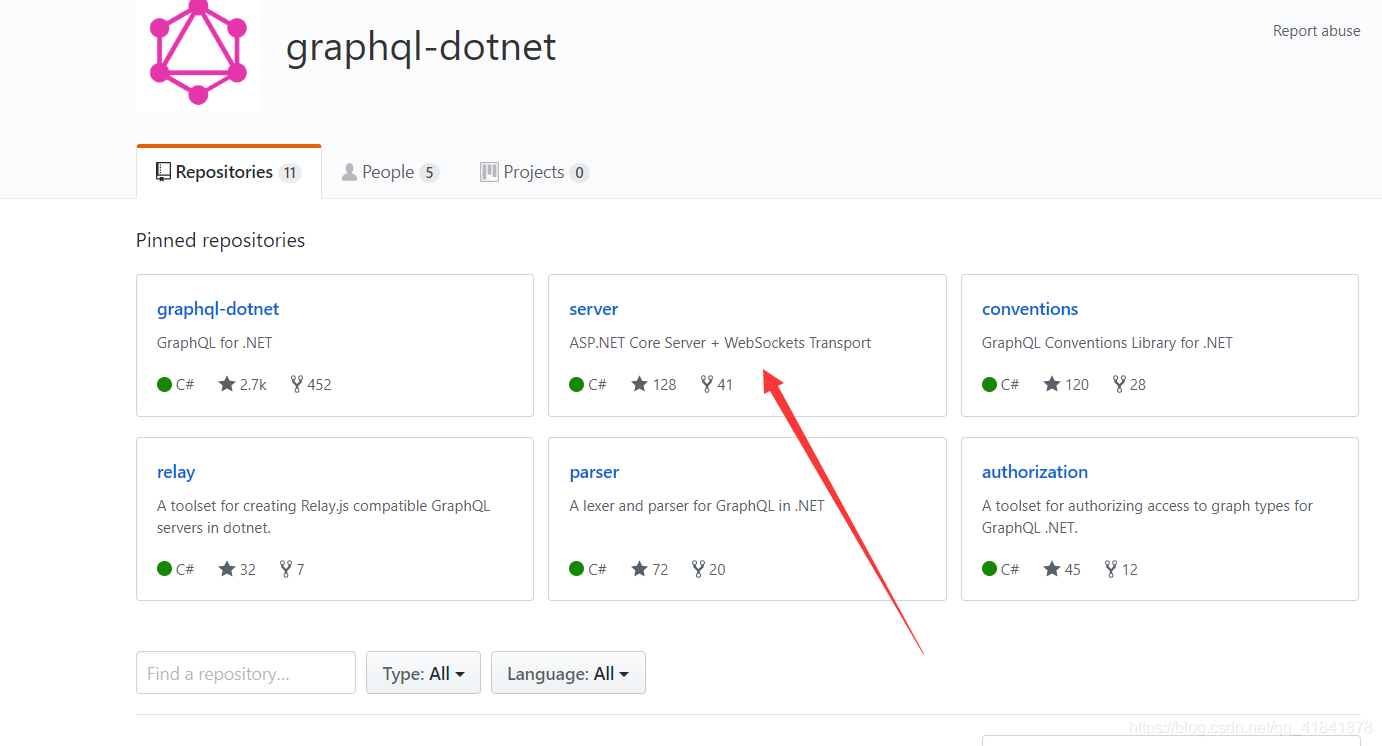Click the Report abuse link
This screenshot has height=746, width=1382.
point(1316,31)
